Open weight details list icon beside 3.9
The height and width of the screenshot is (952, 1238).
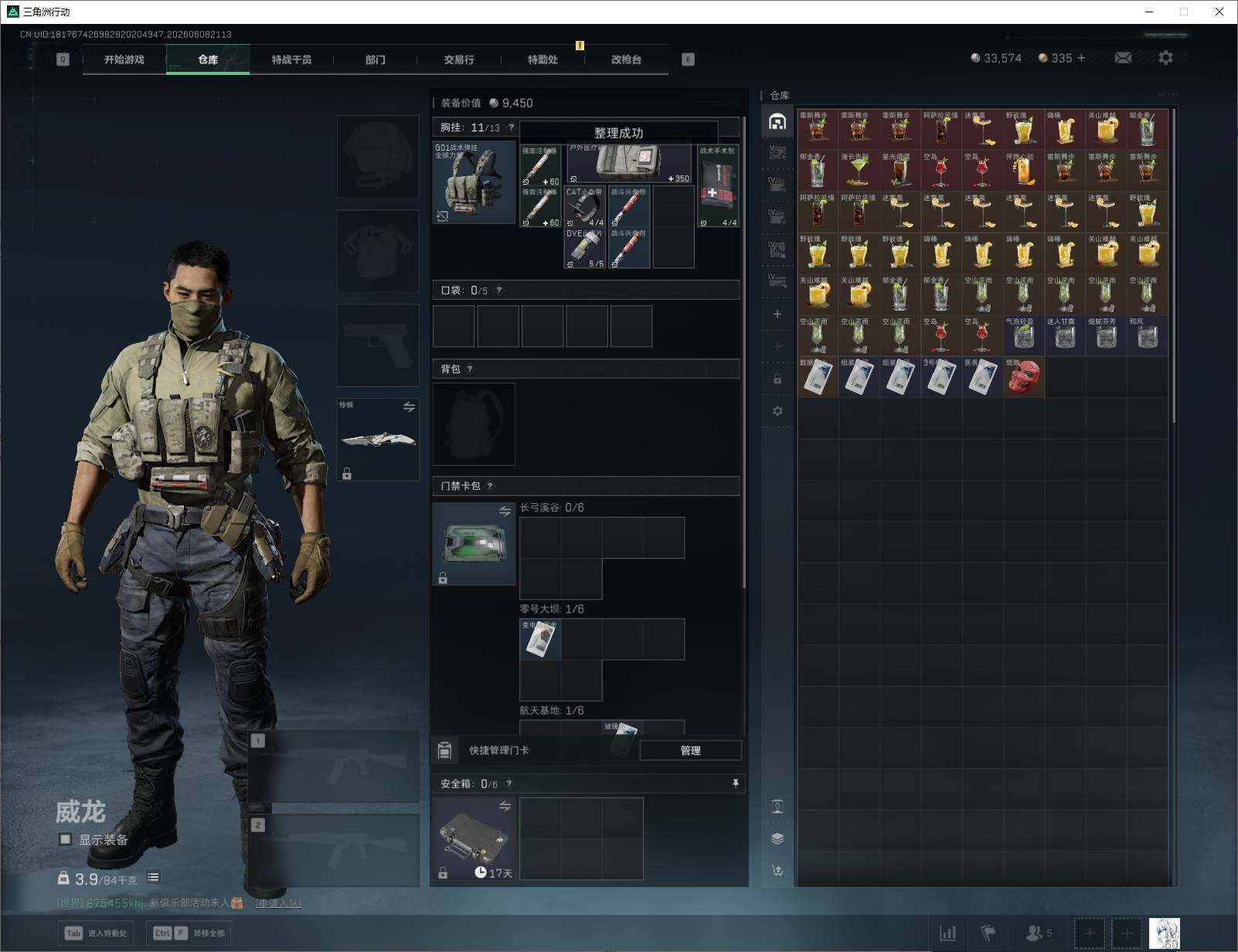[153, 877]
